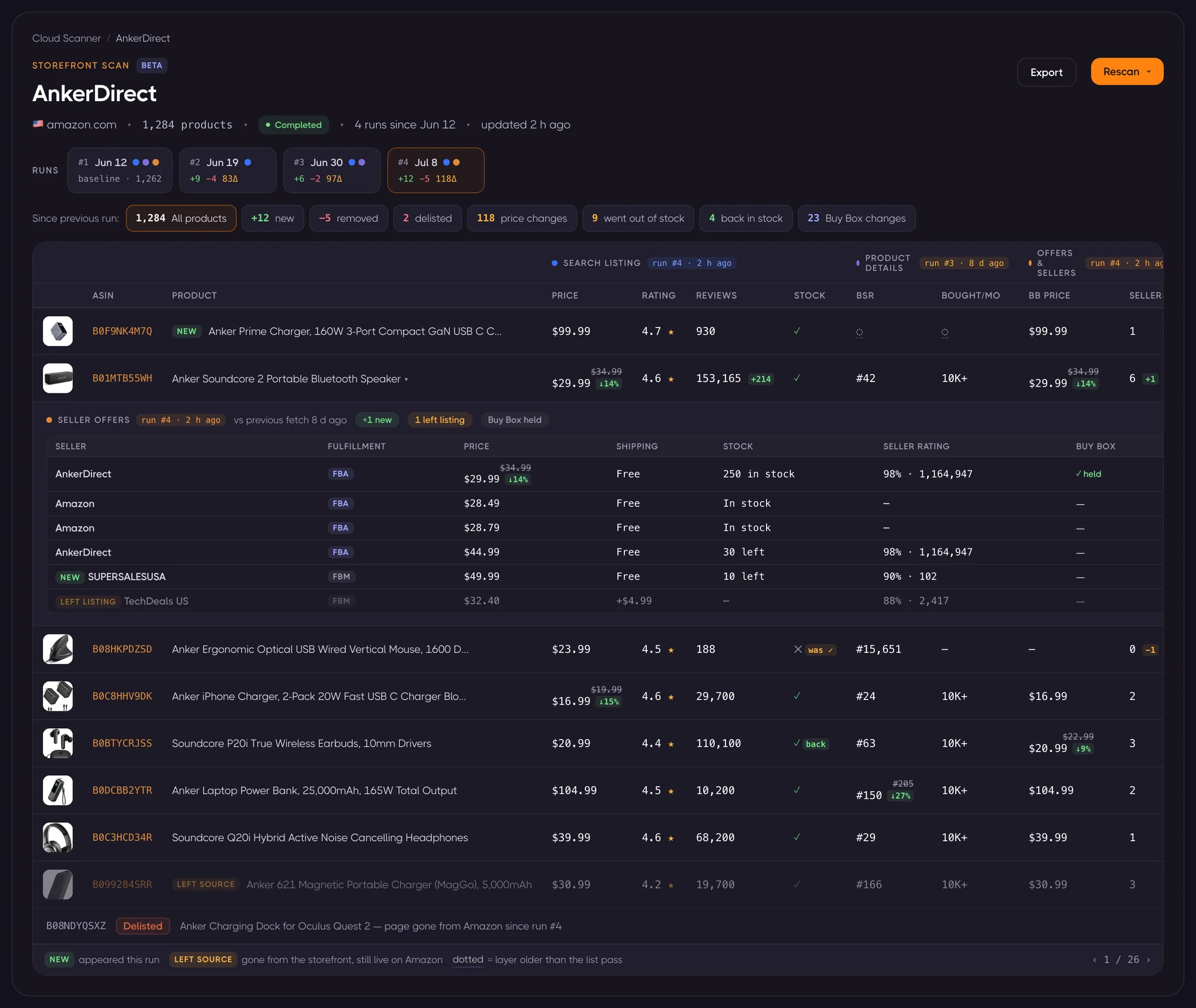Viewport: 1196px width, 1008px height.
Task: Open Soundcore Q20i headphones thumbnail
Action: click(58, 838)
